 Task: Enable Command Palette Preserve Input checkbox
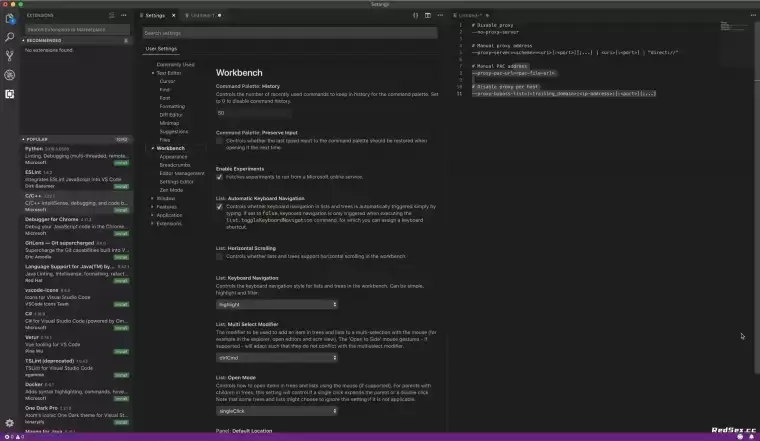[x=219, y=141]
